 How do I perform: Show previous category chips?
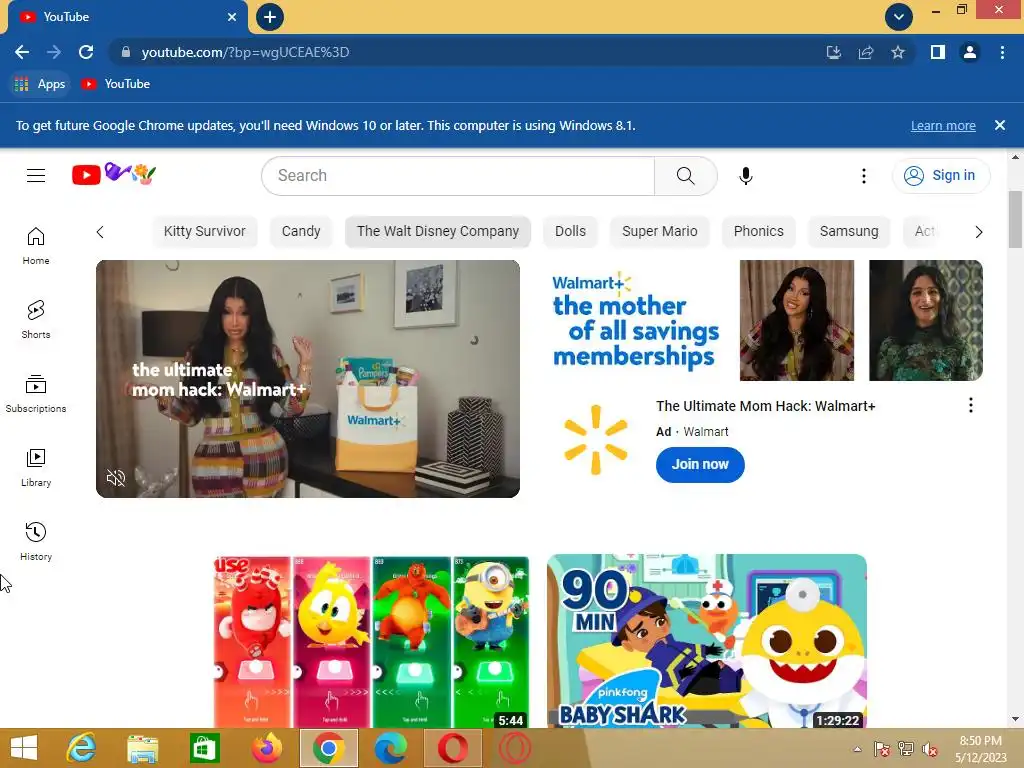tap(100, 232)
